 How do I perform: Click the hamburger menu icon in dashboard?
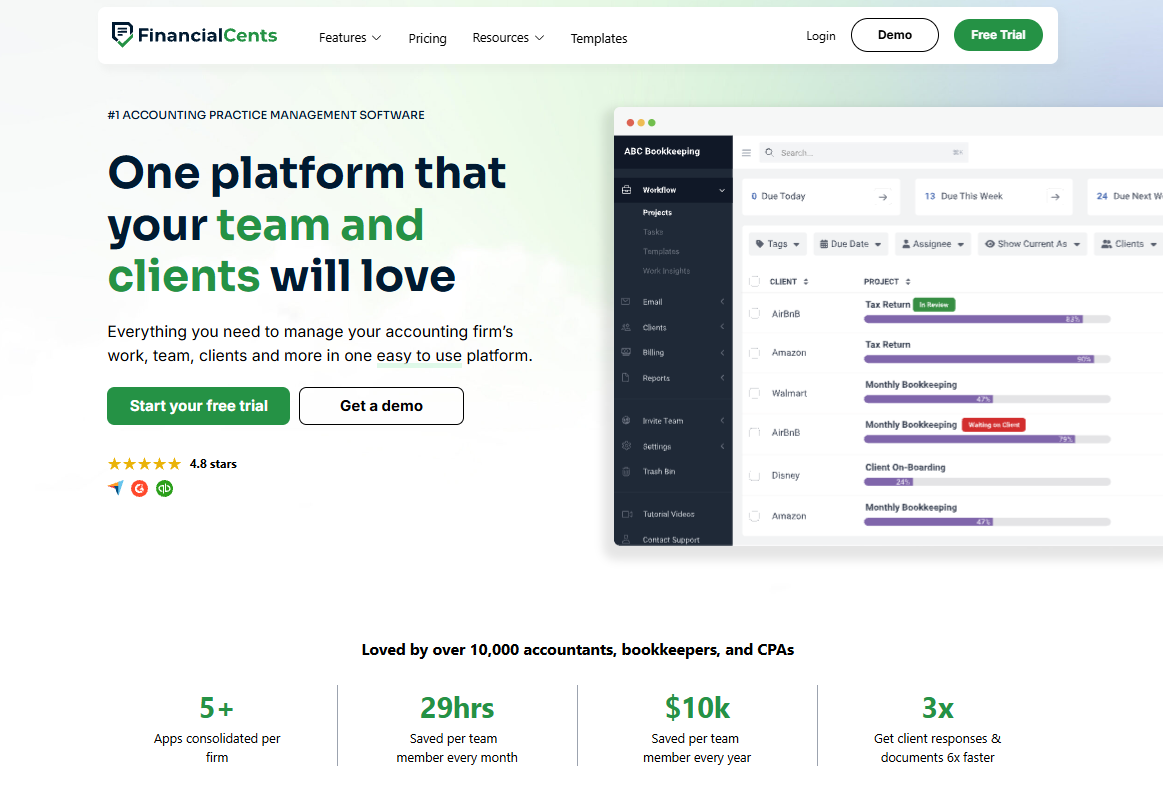(746, 153)
